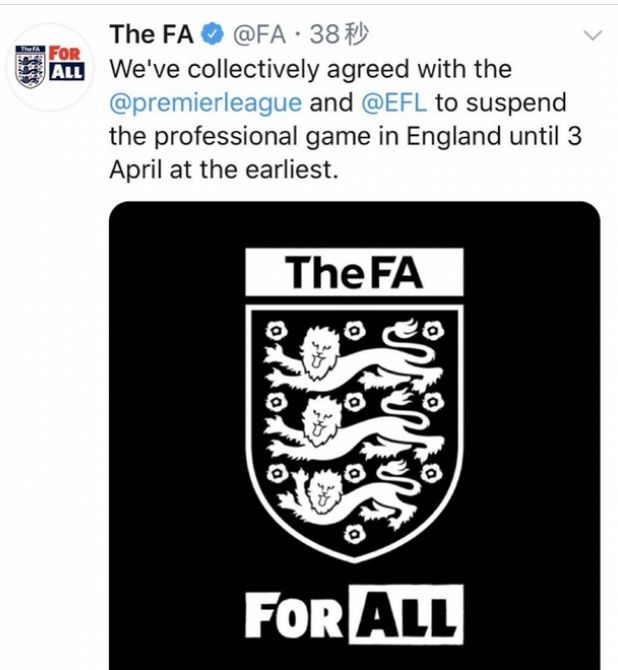Click the white FOR text in image
The width and height of the screenshot is (618, 670).
click(294, 615)
